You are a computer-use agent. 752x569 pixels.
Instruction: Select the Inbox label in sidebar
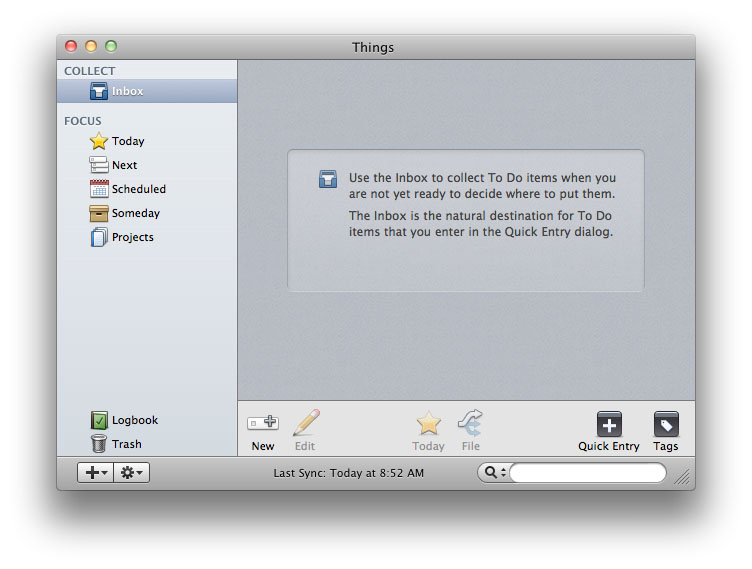click(128, 91)
